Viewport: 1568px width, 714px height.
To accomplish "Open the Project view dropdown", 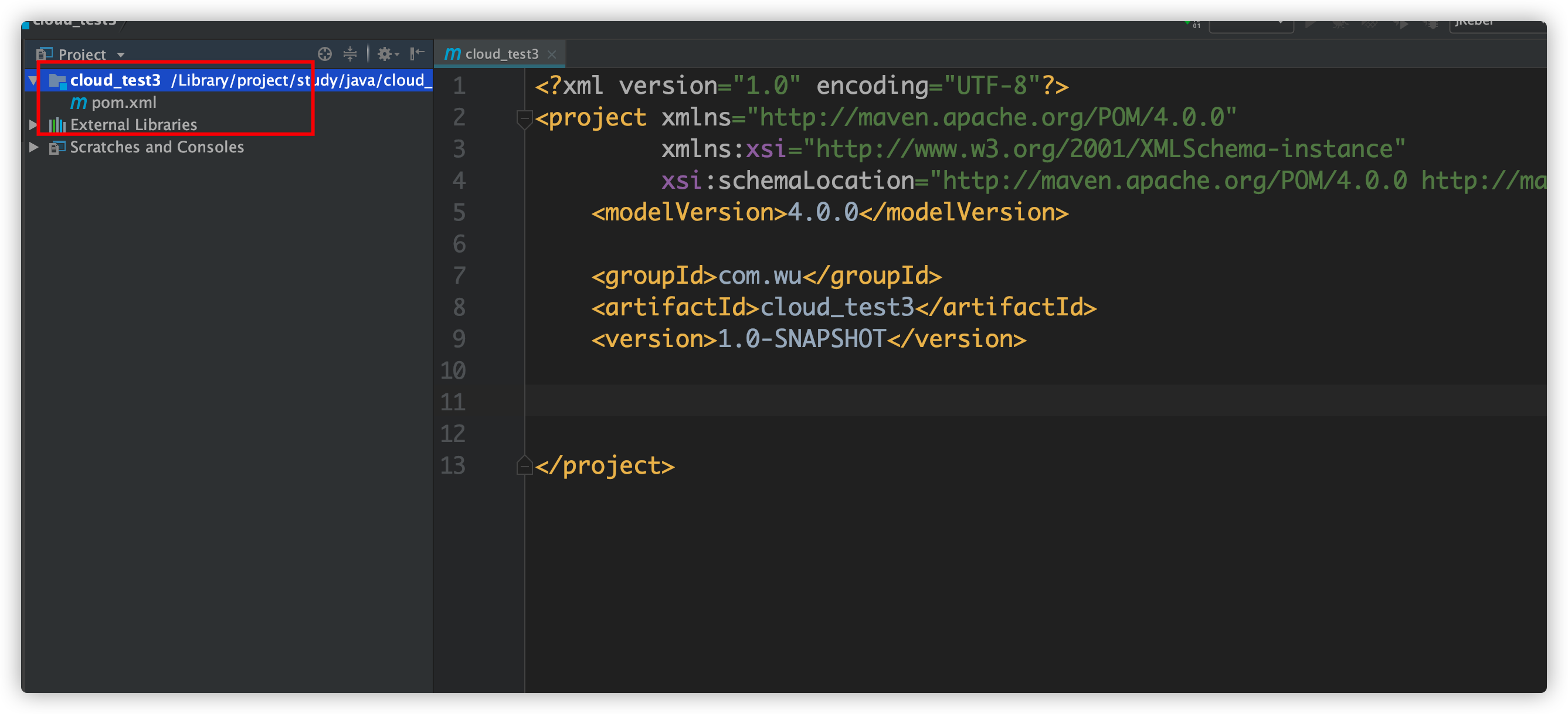I will click(121, 55).
